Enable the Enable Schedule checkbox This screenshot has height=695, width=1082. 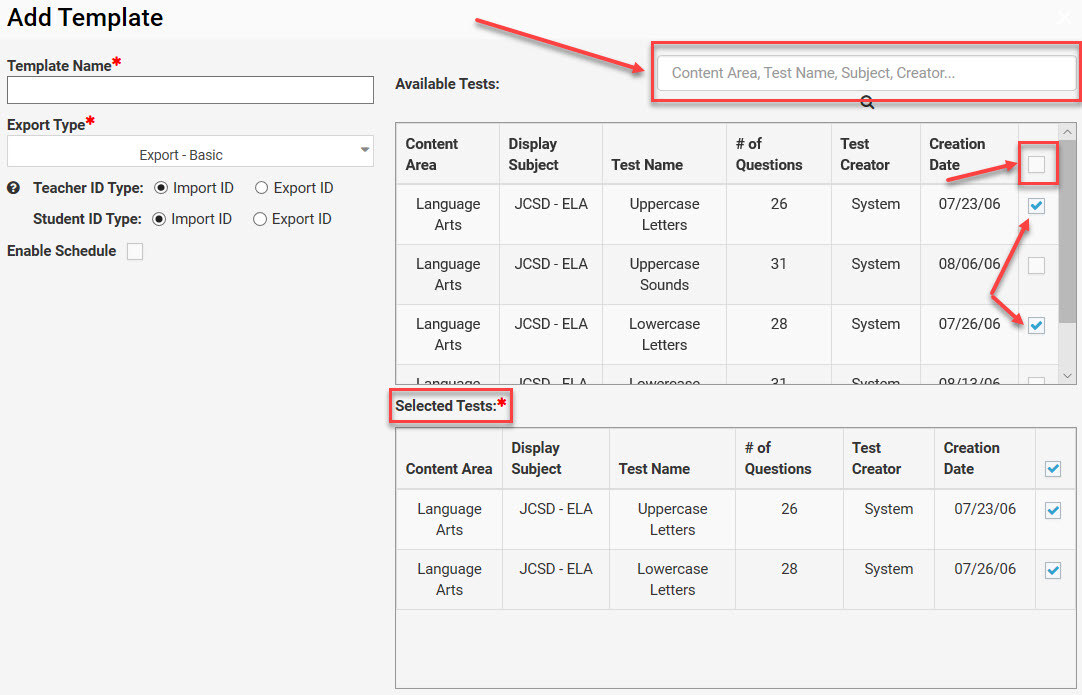pos(135,252)
